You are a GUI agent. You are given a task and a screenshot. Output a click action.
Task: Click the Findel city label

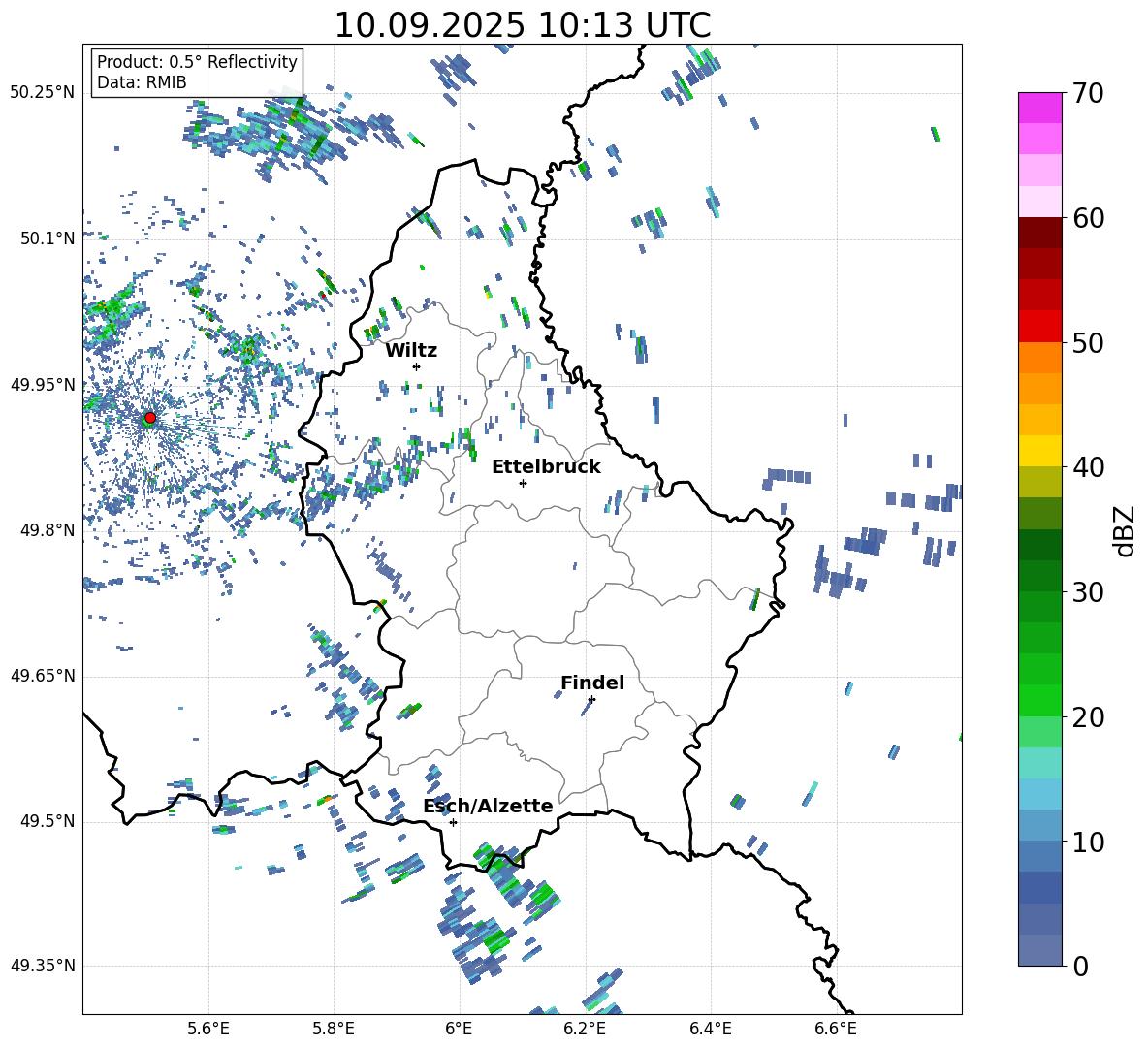pos(592,683)
